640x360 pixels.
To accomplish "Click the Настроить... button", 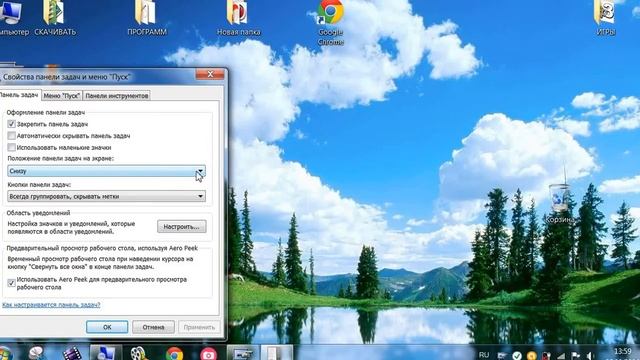I will coord(182,227).
